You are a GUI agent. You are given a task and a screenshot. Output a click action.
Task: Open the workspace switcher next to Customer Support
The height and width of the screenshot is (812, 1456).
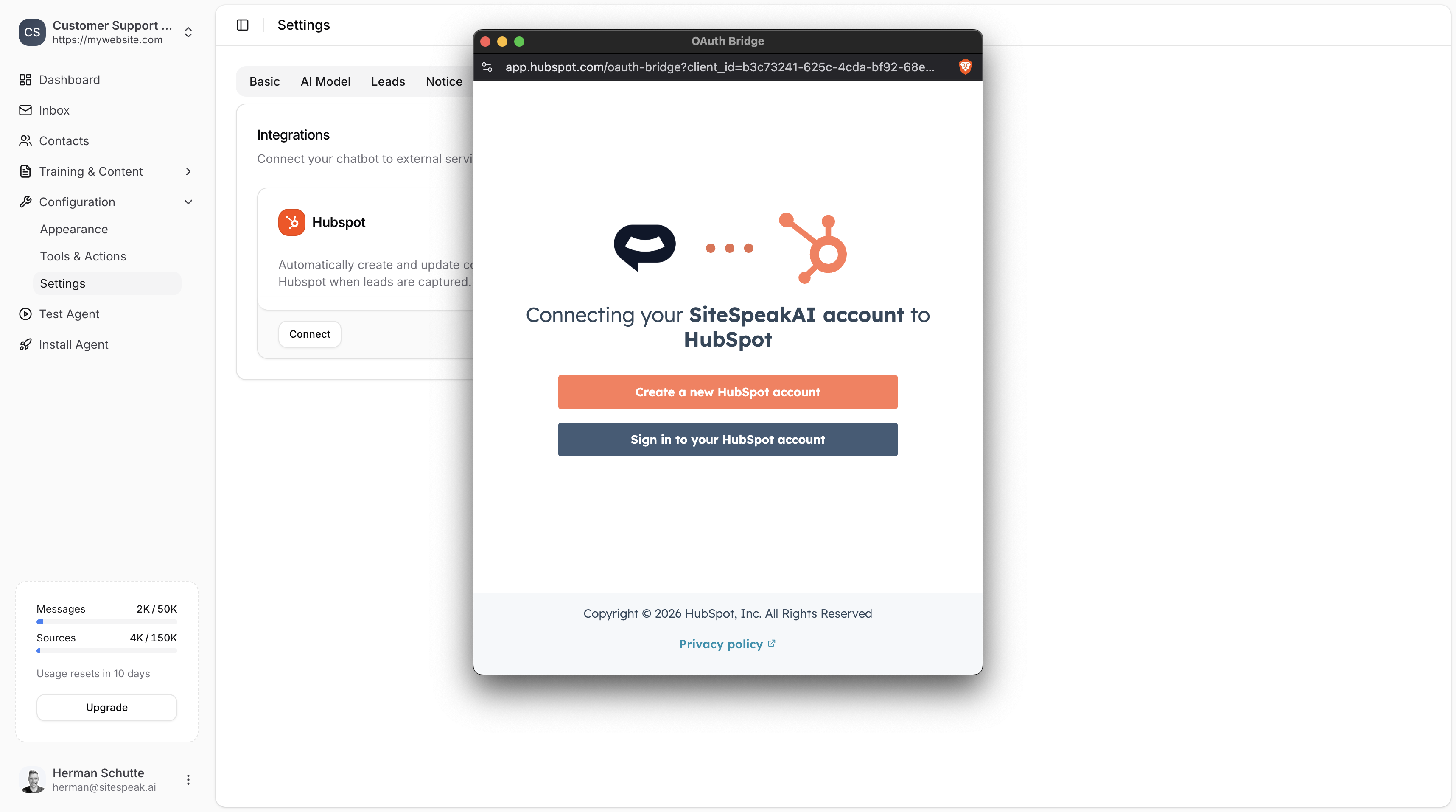click(188, 32)
